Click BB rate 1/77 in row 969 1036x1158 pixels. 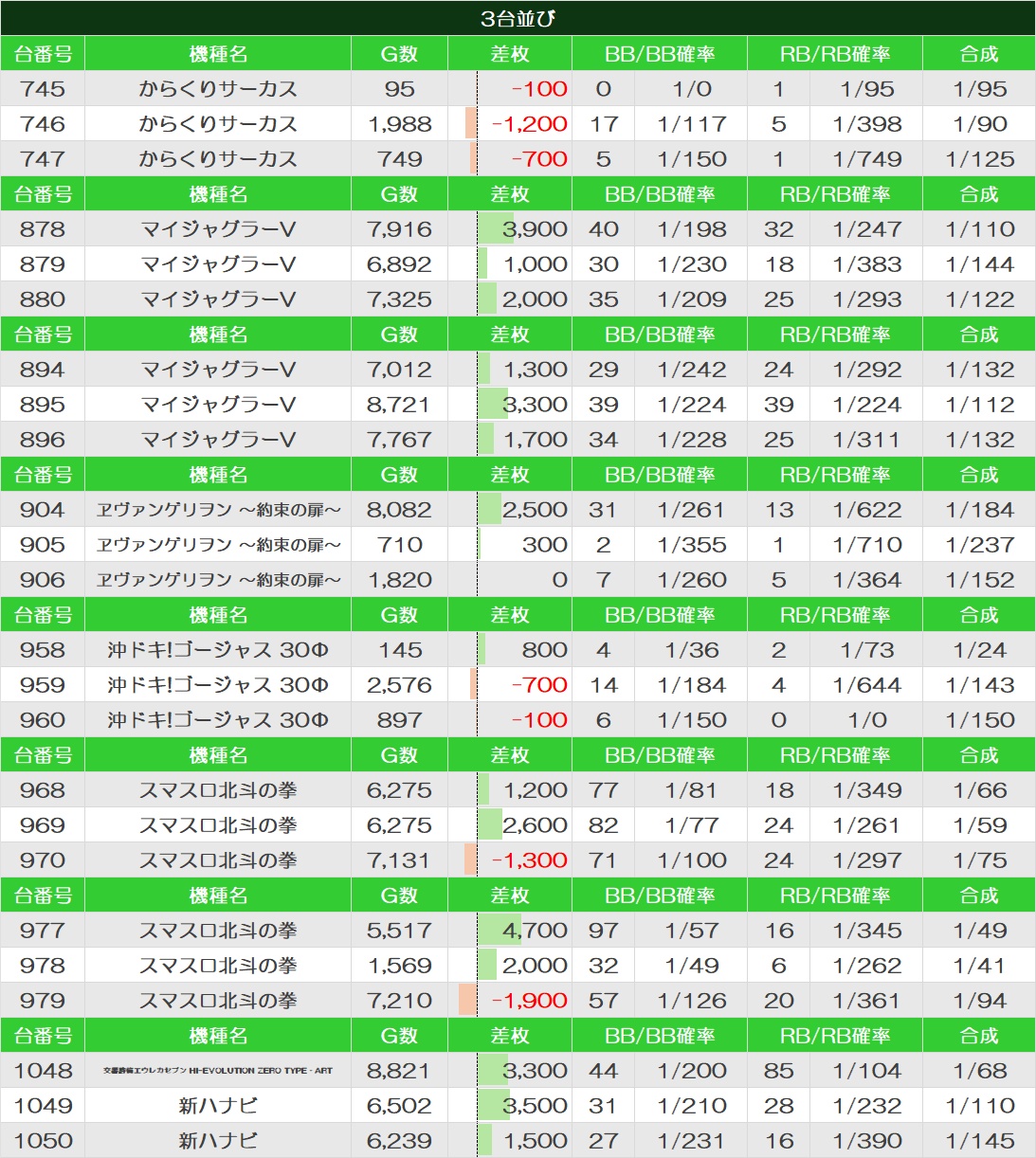pos(692,825)
